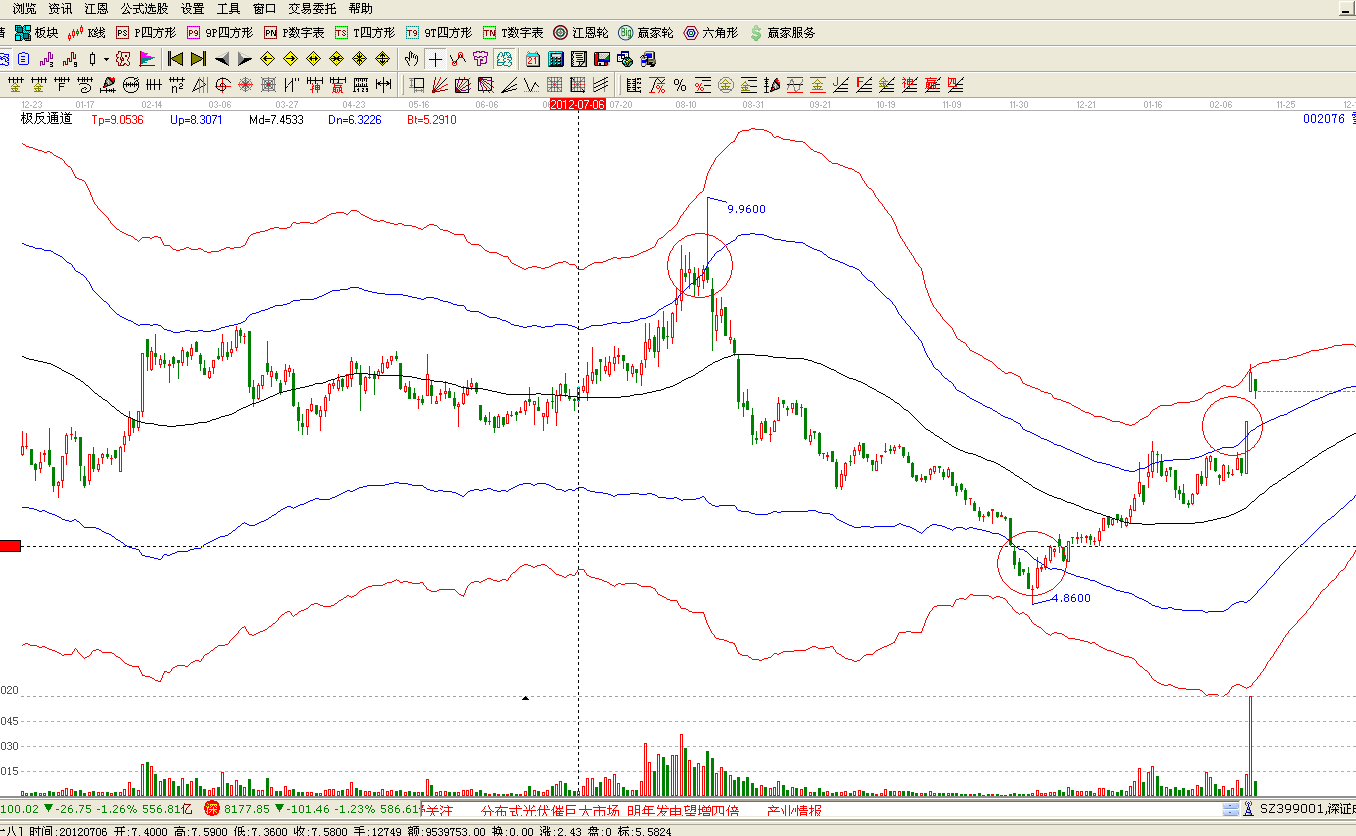The width and height of the screenshot is (1356, 836).
Task: Click the red floppy disk save icon
Action: 602,59
